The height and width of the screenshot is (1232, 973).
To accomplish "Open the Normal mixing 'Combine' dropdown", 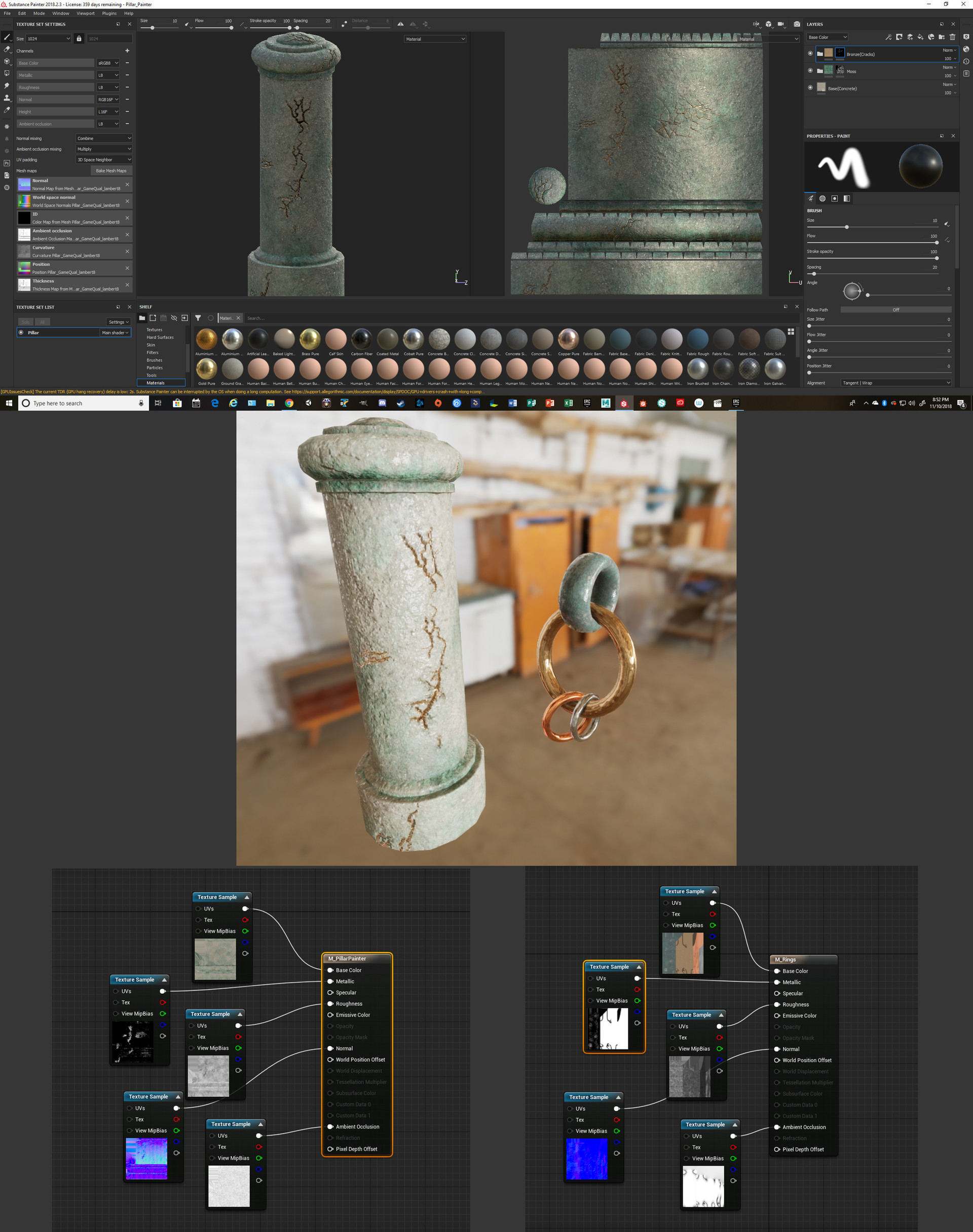I will [x=104, y=138].
